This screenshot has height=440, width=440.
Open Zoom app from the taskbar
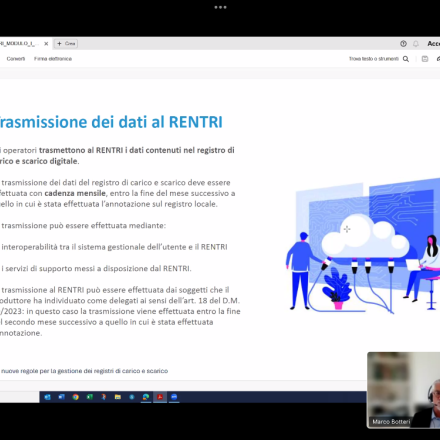174,397
